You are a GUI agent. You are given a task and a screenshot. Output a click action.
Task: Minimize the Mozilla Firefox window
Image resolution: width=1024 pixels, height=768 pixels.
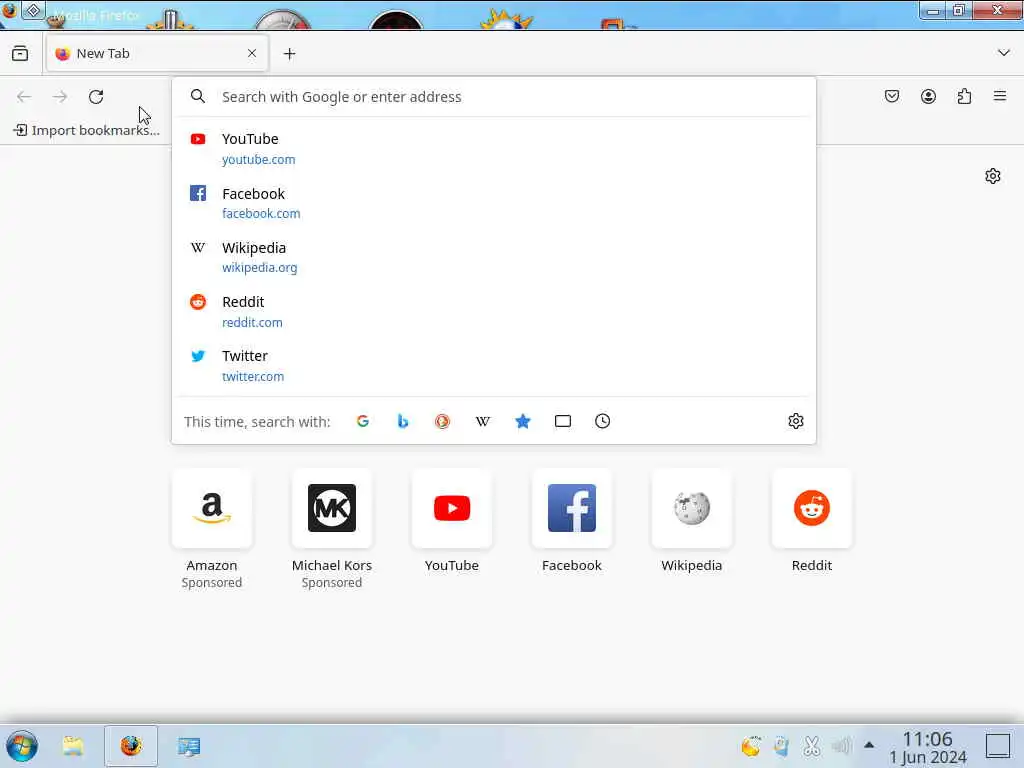tap(933, 11)
